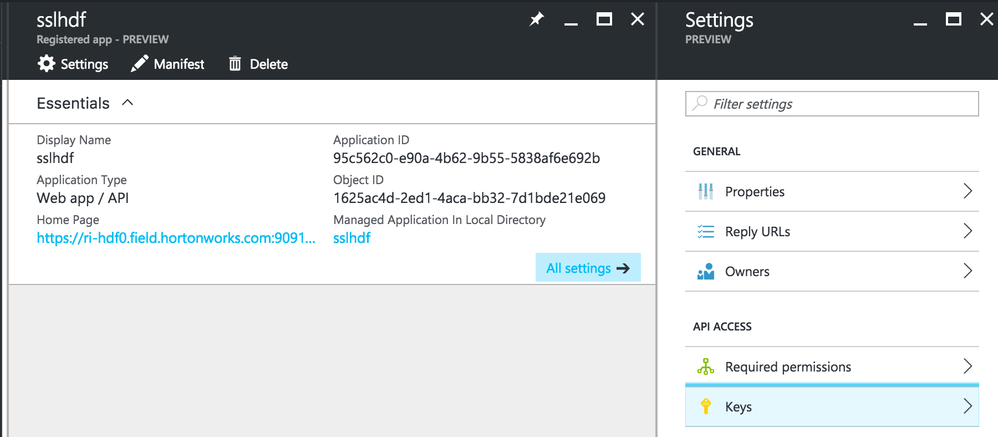The image size is (998, 437).
Task: Open the Manifest pencil icon
Action: click(x=140, y=64)
